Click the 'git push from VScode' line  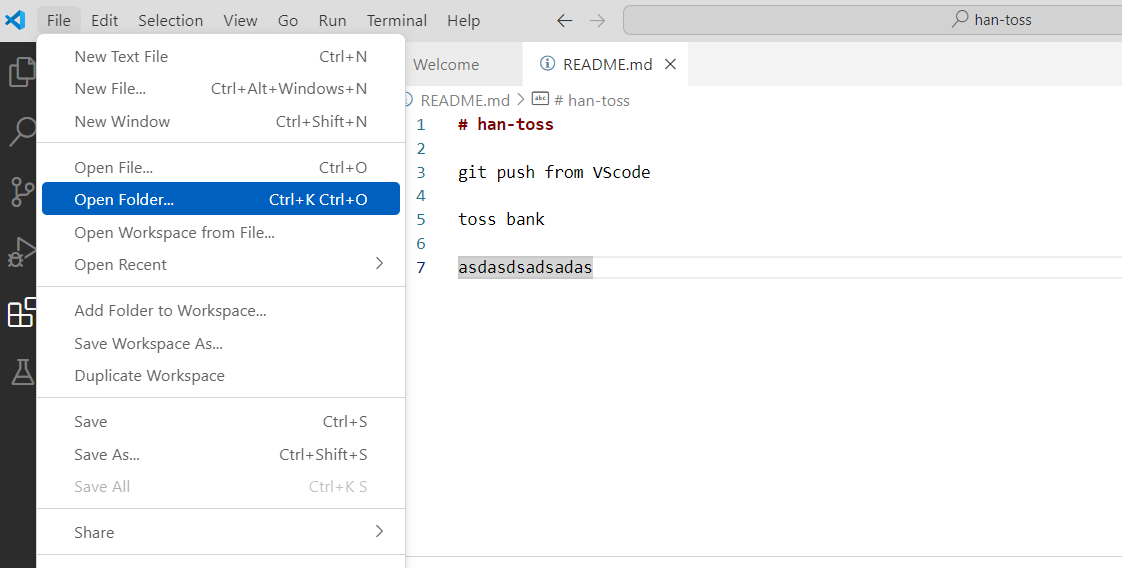(554, 172)
